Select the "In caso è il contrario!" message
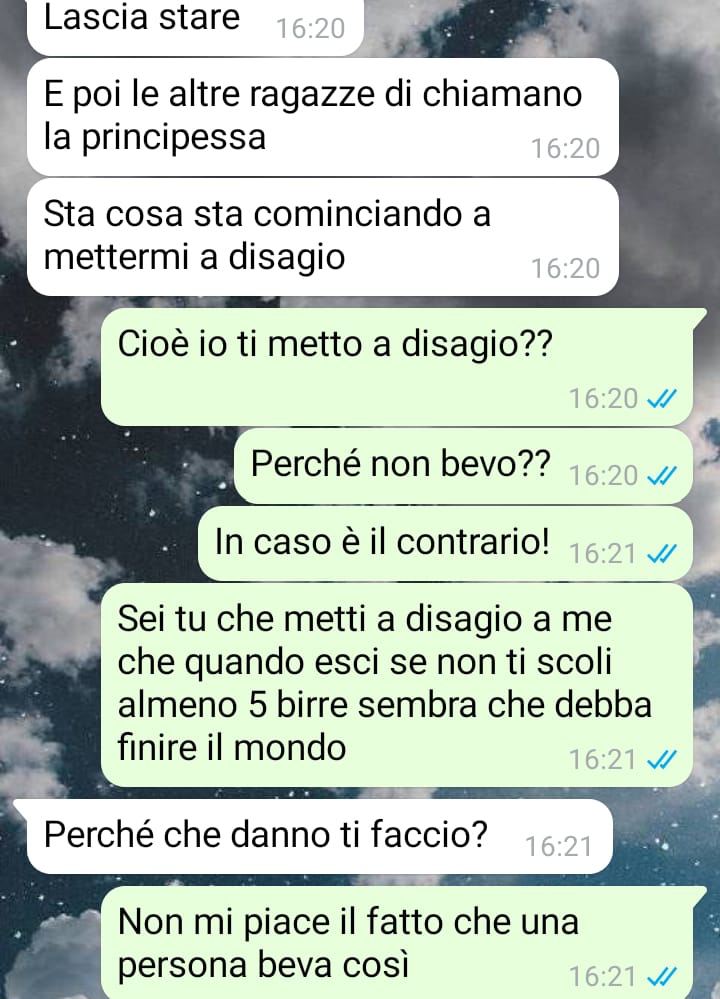 pos(445,544)
